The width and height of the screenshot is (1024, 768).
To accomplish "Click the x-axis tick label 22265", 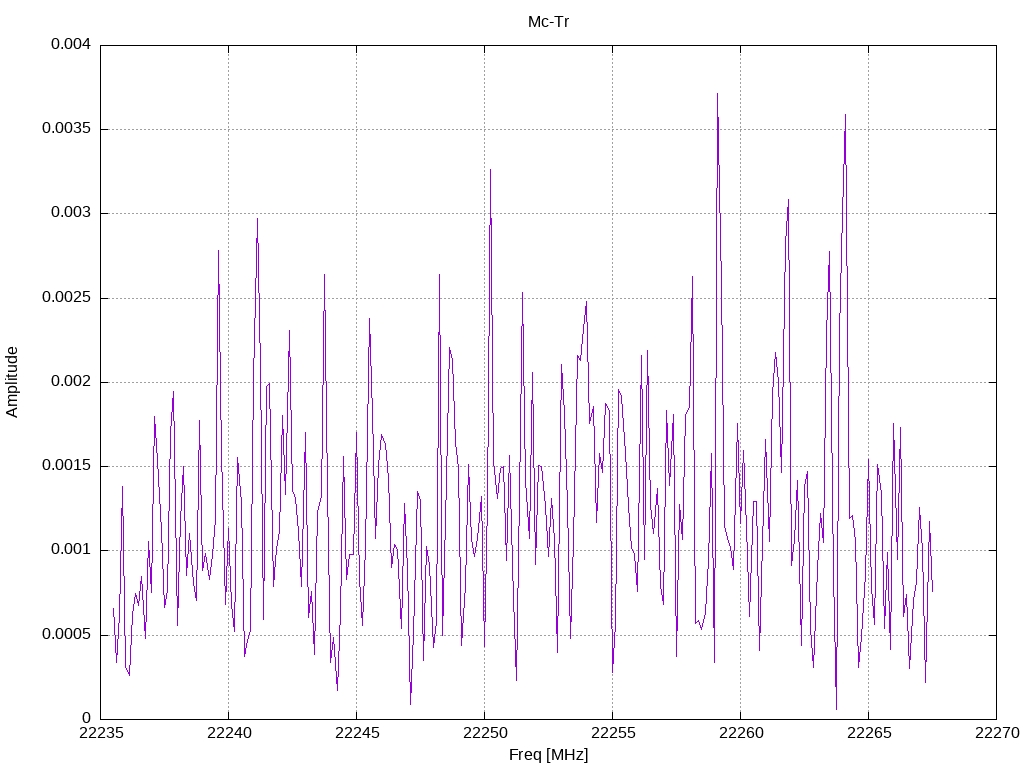I will click(869, 733).
